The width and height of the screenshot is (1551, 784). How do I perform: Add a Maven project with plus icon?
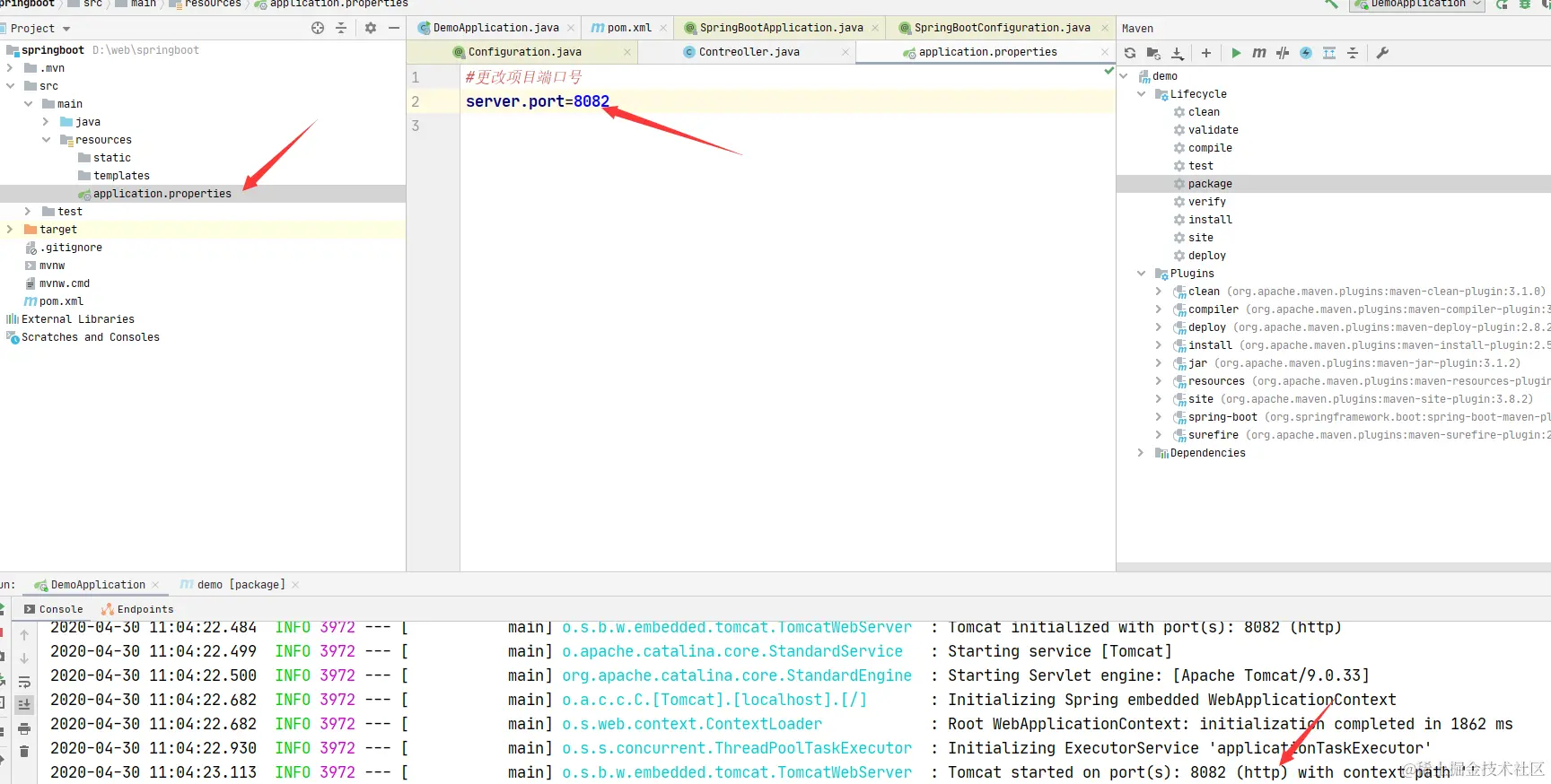(x=1206, y=53)
